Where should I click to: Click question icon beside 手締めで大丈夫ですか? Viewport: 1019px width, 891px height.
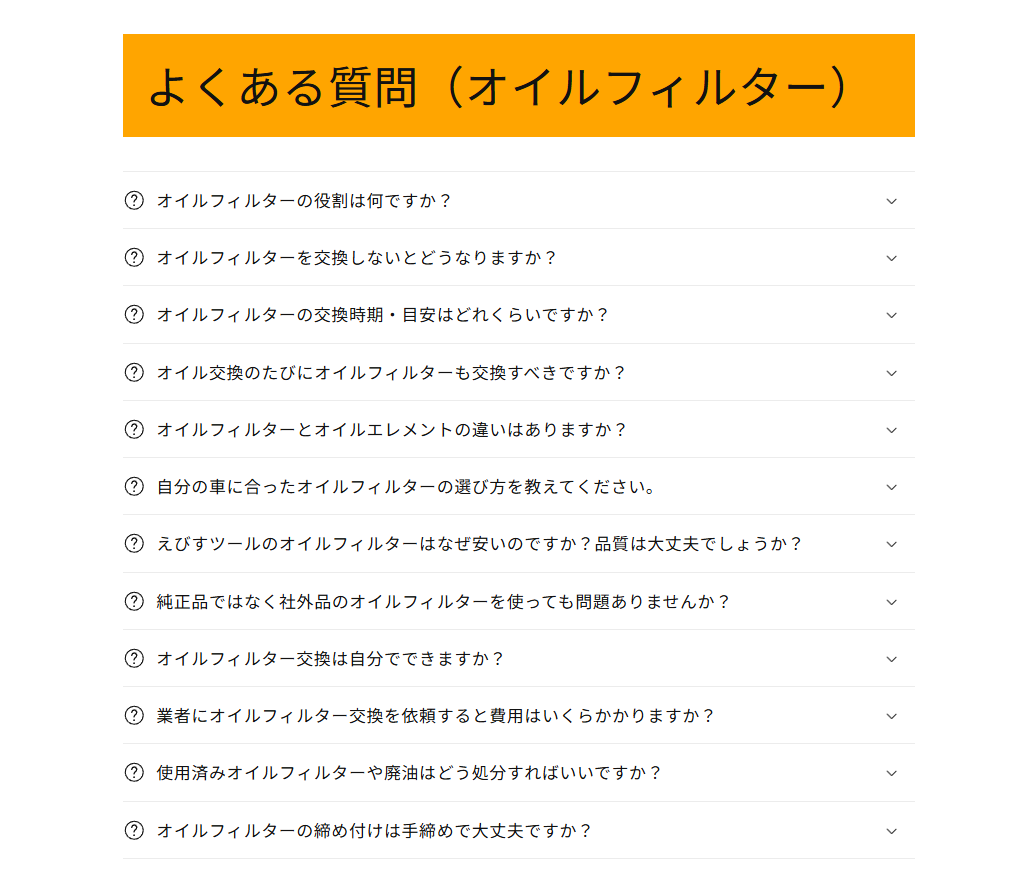134,830
